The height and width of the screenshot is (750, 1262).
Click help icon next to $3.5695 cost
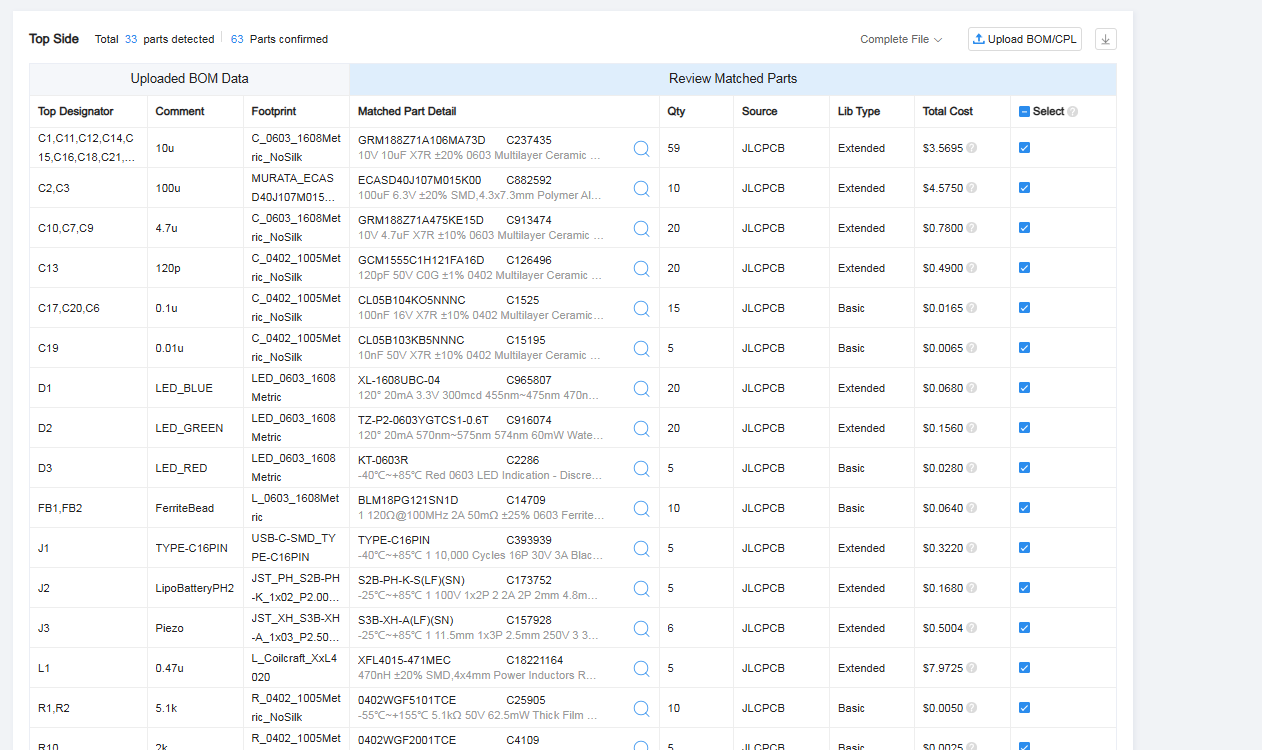point(971,148)
